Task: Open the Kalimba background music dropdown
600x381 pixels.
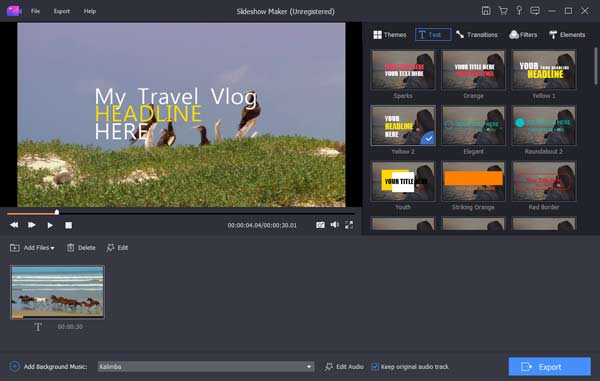Action: click(x=206, y=366)
